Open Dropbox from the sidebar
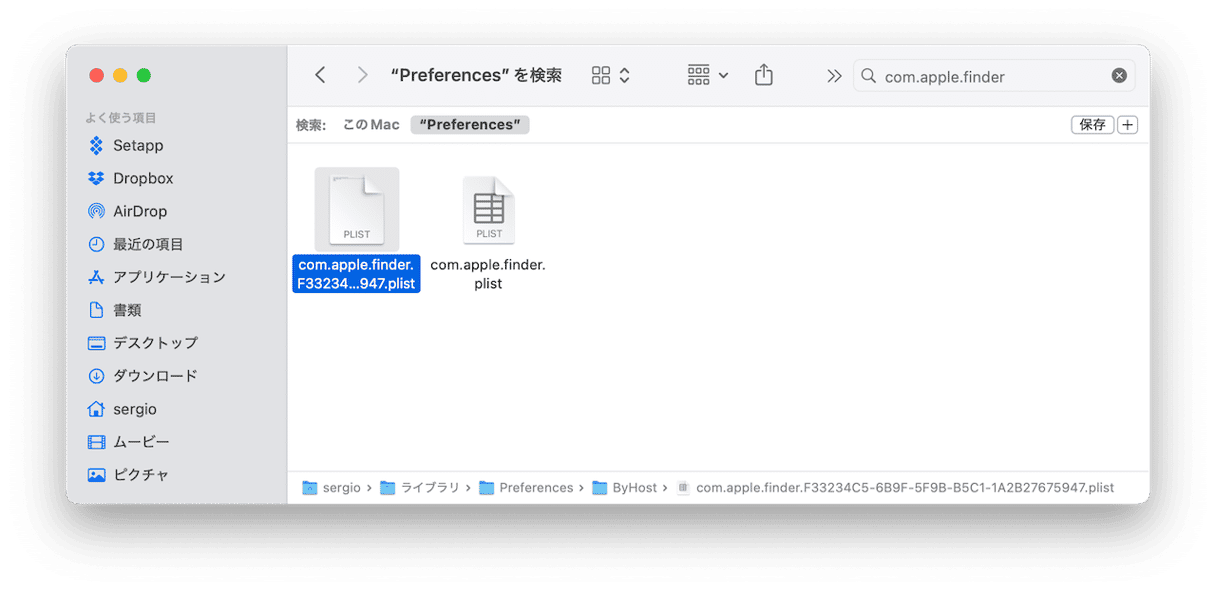 [143, 178]
